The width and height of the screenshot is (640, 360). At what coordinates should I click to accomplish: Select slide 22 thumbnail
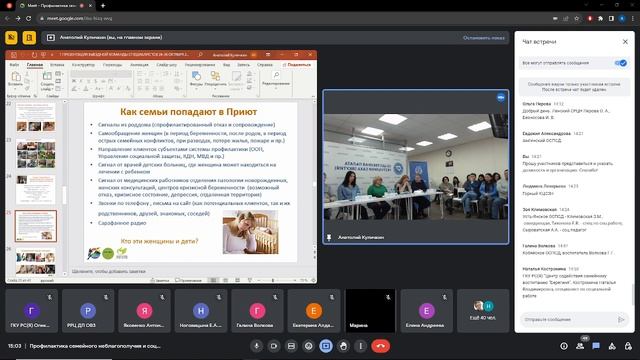tap(36, 117)
